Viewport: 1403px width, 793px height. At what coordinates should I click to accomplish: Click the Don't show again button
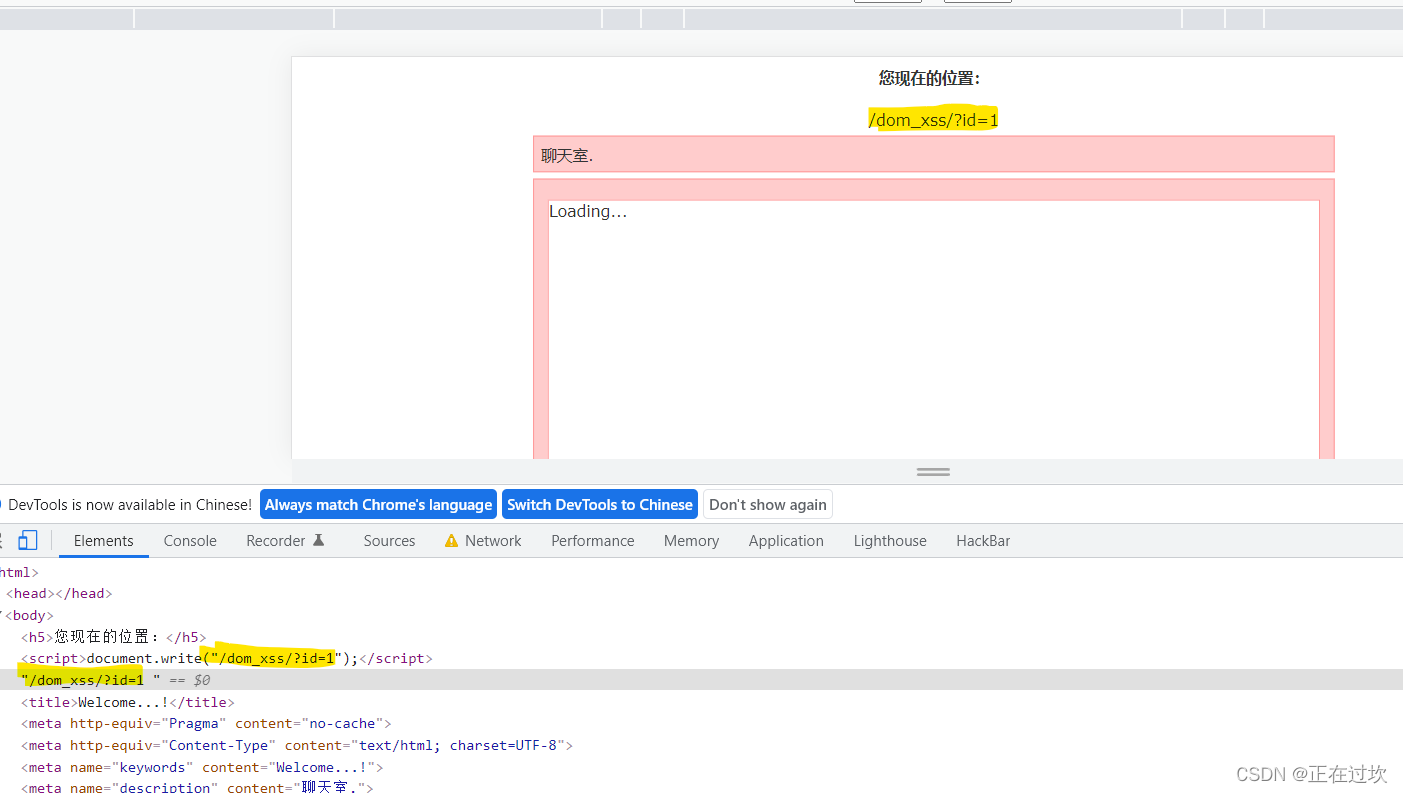pyautogui.click(x=768, y=505)
